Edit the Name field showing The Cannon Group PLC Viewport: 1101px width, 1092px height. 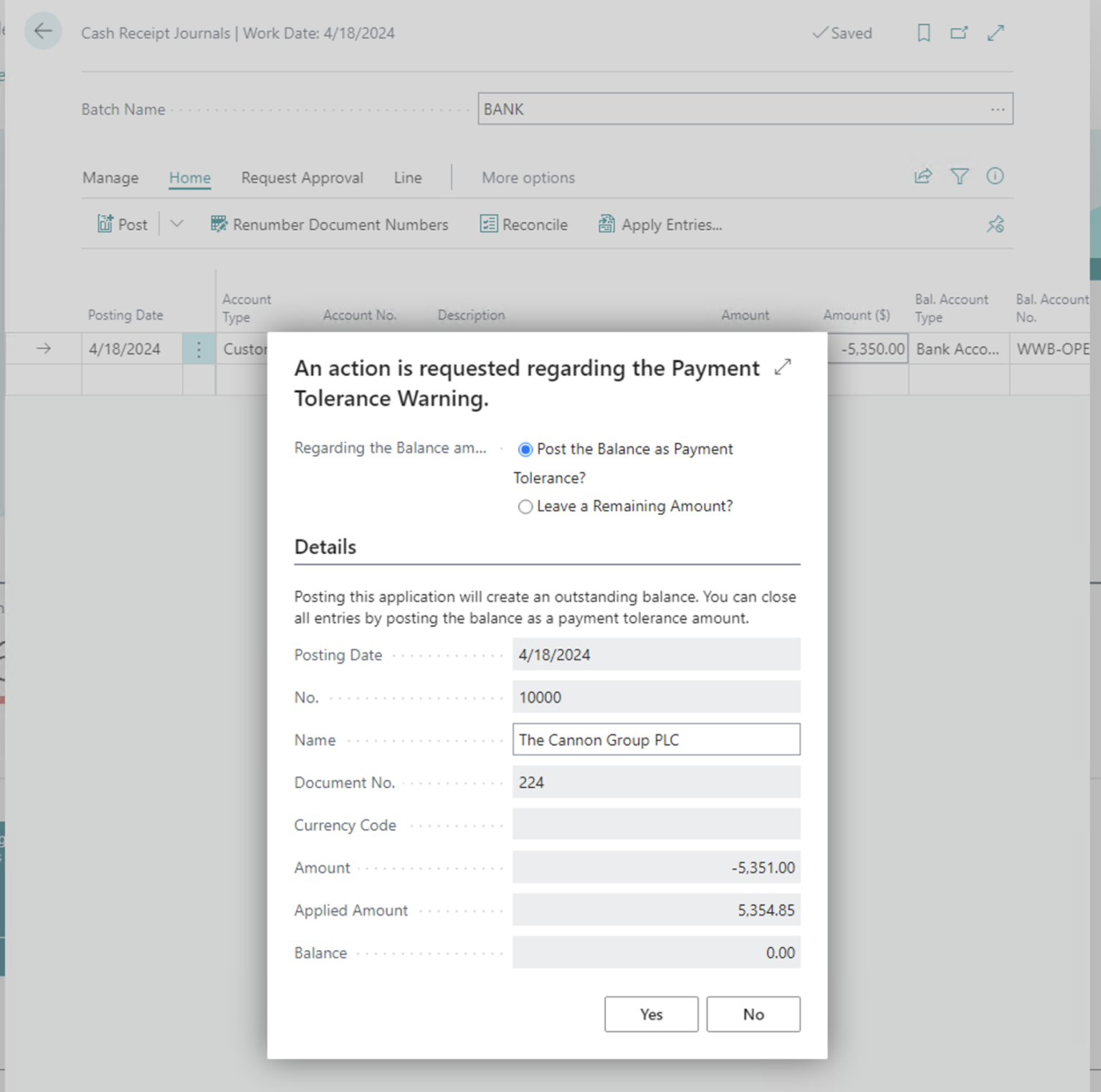[x=656, y=739]
